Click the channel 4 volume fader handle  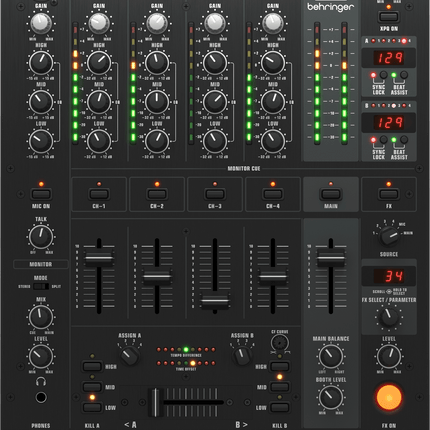[x=273, y=277]
